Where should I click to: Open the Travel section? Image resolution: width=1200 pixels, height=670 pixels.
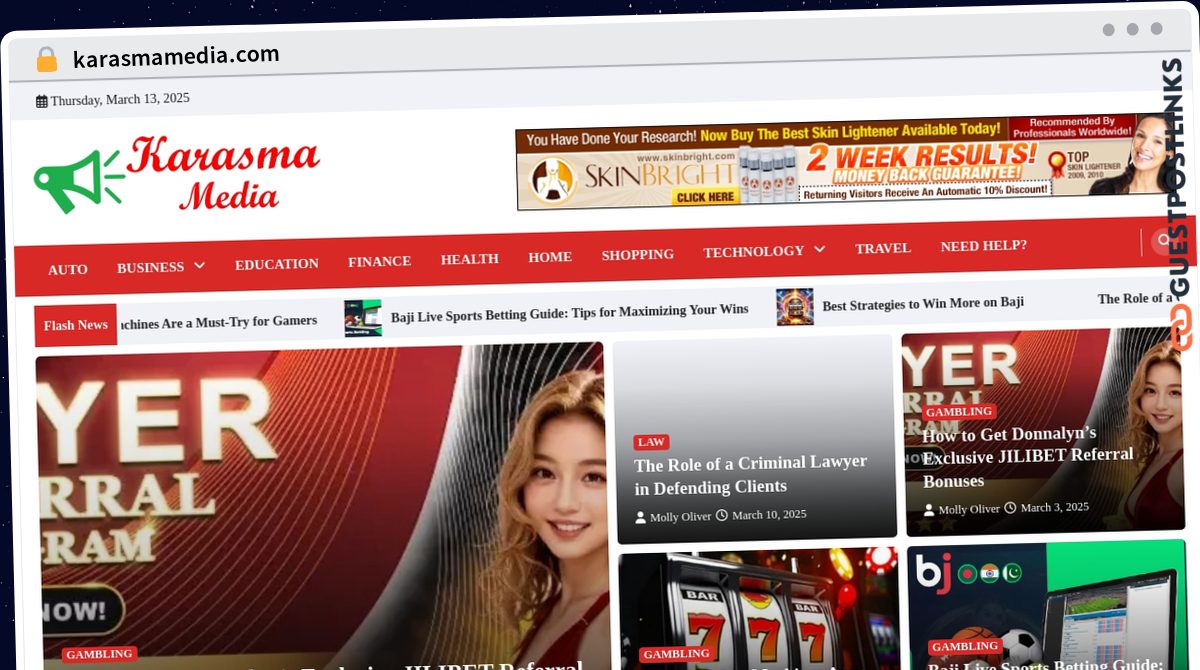click(x=883, y=248)
